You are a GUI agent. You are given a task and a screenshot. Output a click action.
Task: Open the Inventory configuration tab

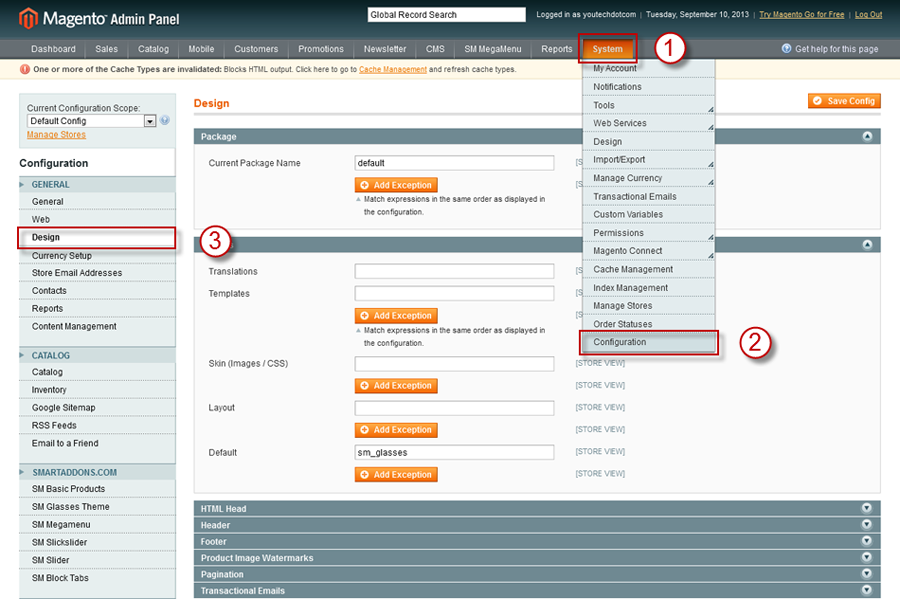coord(97,390)
